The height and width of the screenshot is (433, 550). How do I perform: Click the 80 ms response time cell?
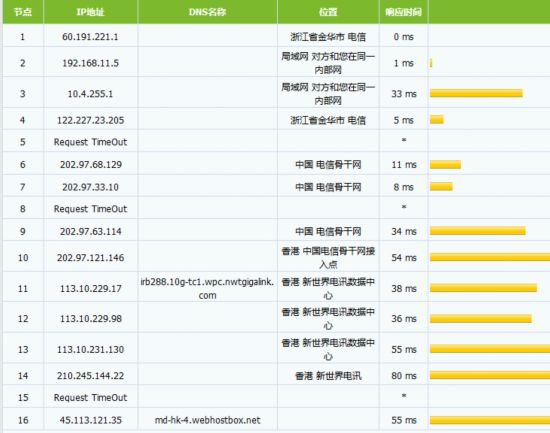[x=404, y=376]
